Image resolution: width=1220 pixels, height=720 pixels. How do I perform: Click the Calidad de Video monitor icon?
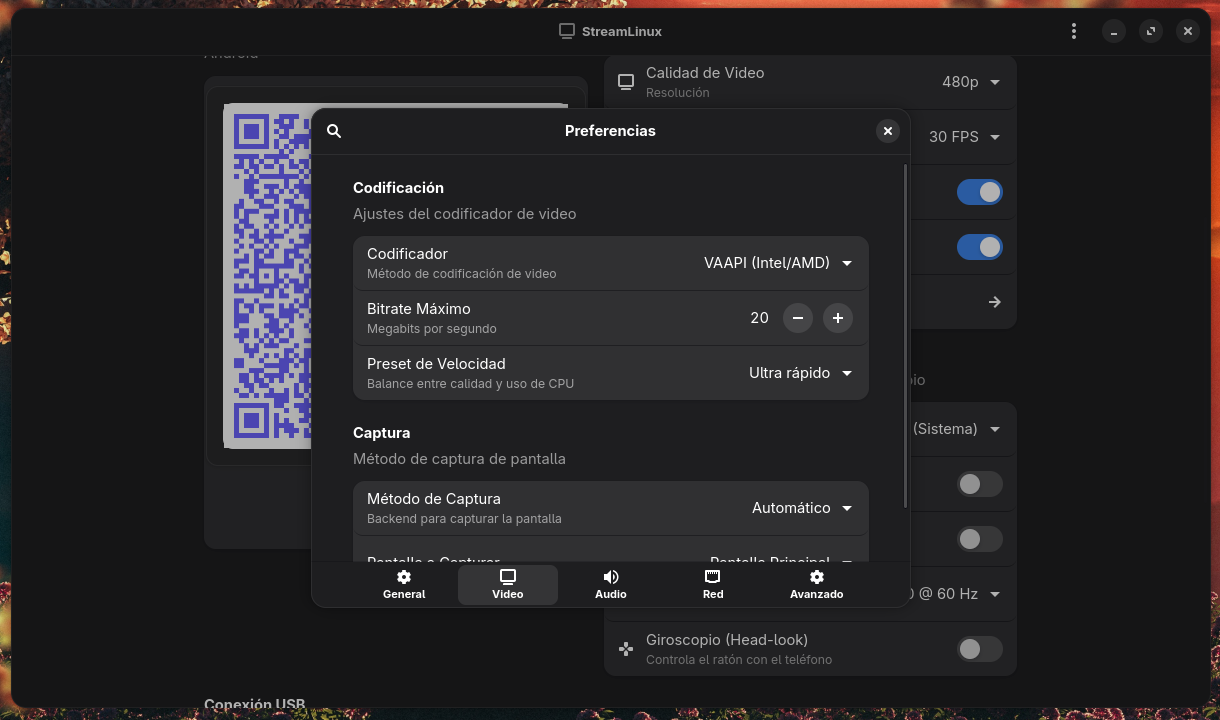click(626, 82)
